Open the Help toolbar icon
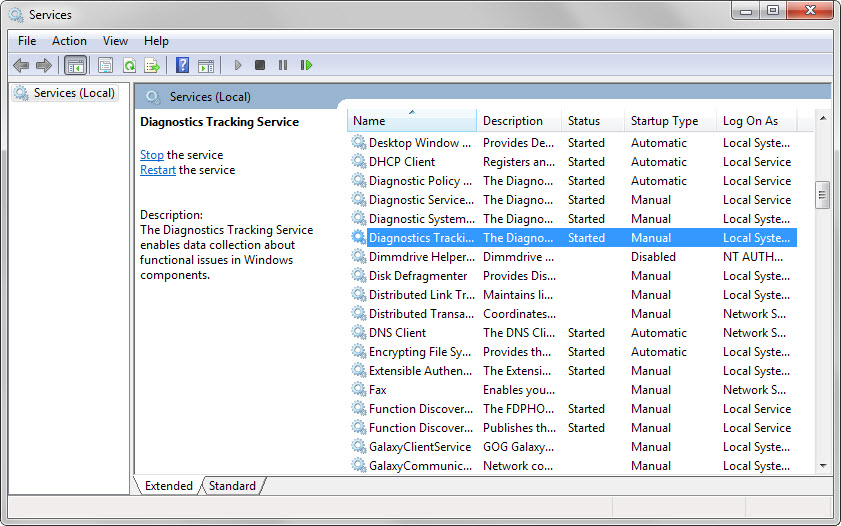The height and width of the screenshot is (526, 841). point(182,65)
